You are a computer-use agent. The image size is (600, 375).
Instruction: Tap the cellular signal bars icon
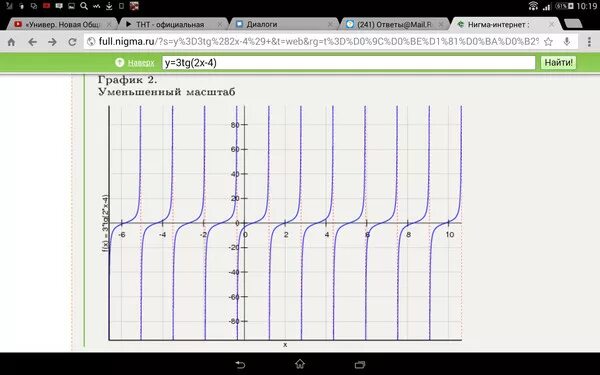point(547,7)
